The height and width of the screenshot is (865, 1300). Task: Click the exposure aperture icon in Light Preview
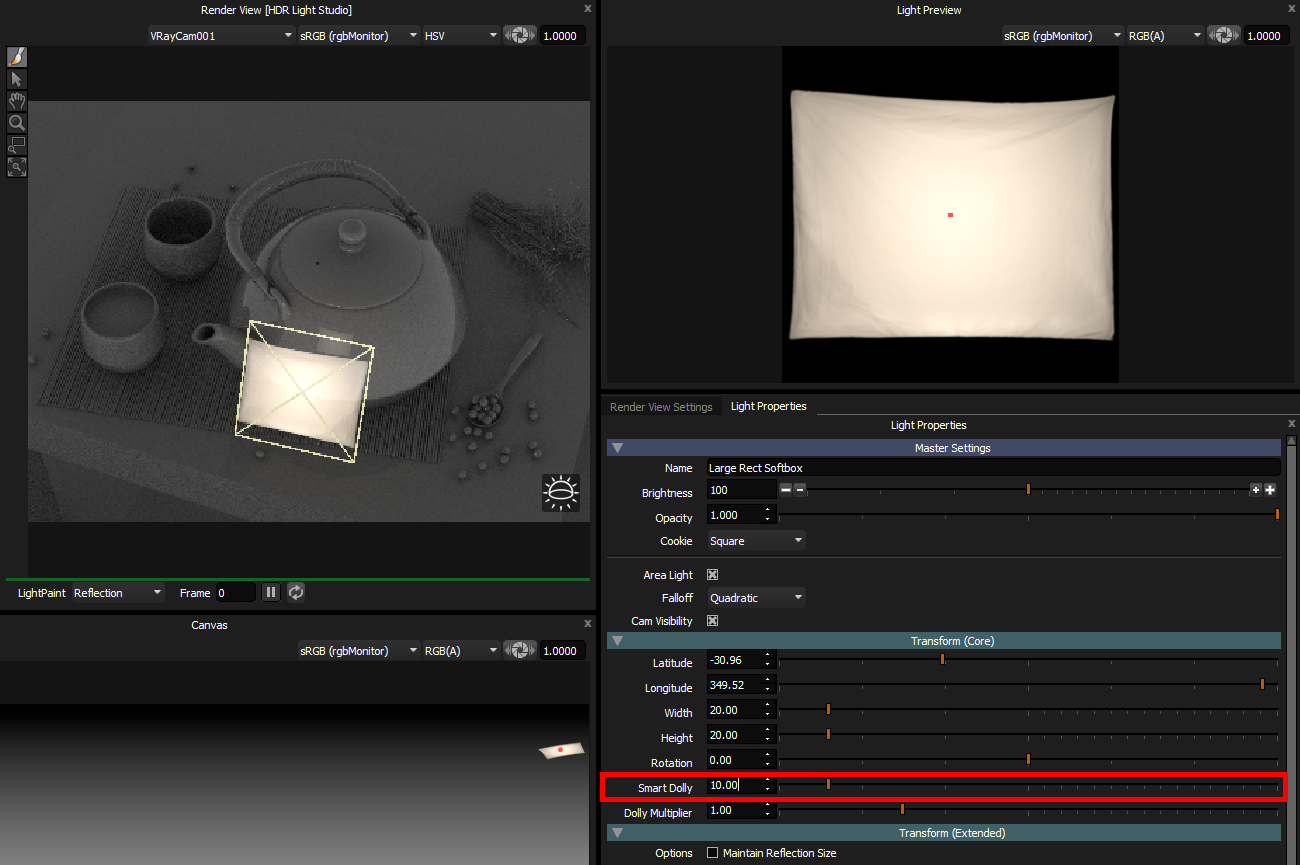(x=1223, y=35)
